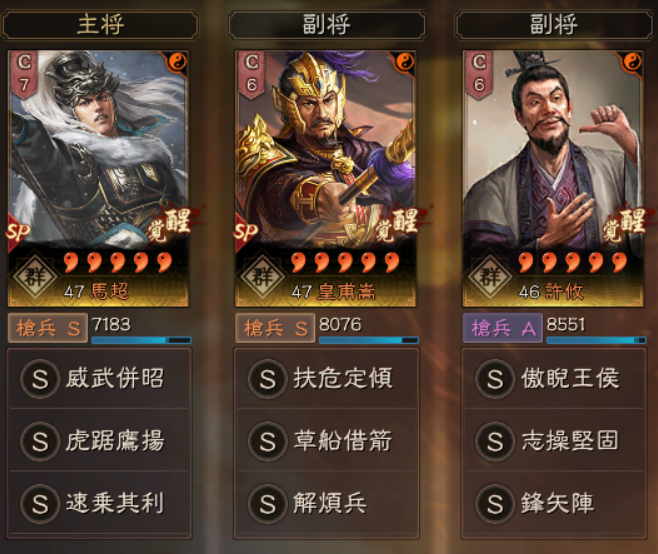Select the S-rank icon beside 鋒矢陣

(495, 503)
